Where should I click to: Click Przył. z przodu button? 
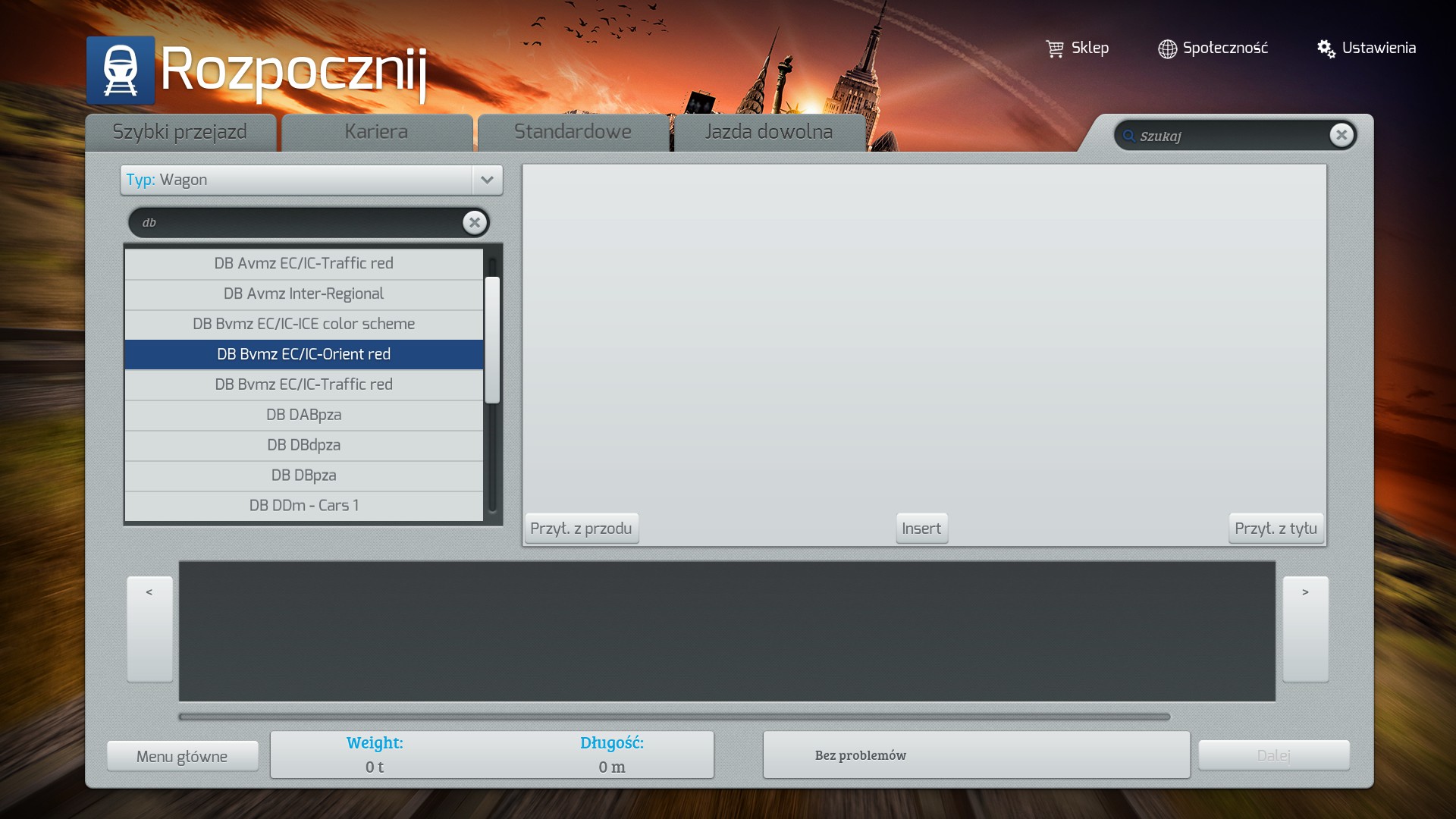pyautogui.click(x=581, y=529)
